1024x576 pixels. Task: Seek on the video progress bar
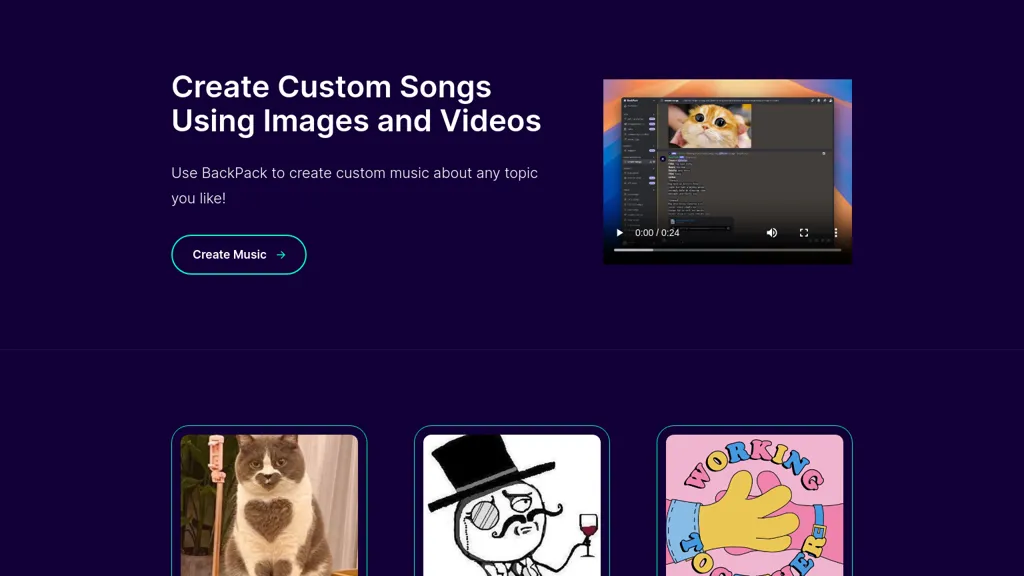tap(727, 250)
